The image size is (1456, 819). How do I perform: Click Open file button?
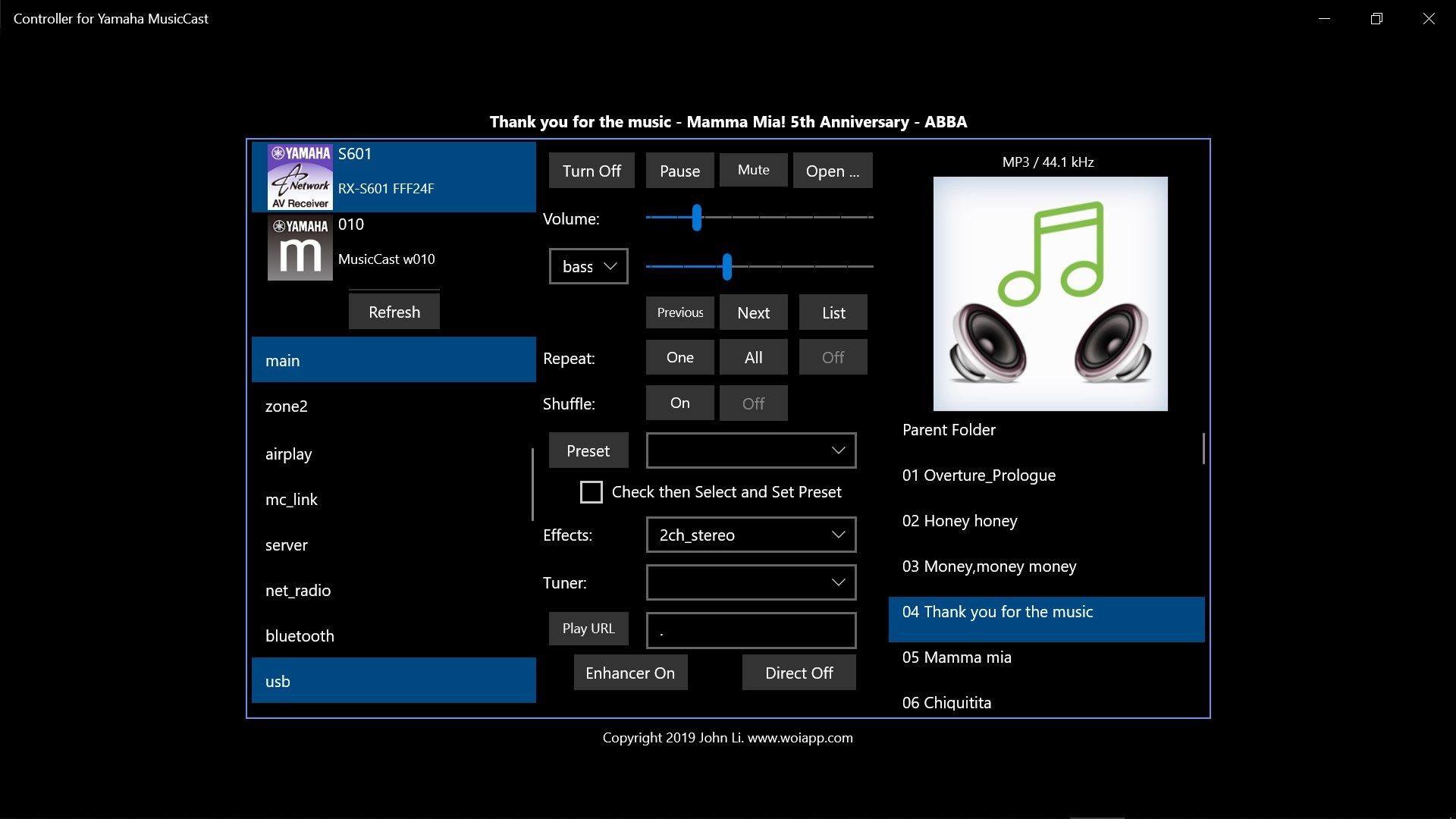pyautogui.click(x=830, y=170)
